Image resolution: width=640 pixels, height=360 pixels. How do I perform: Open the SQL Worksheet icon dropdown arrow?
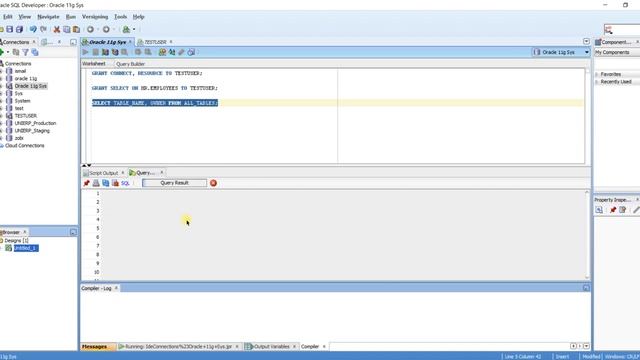(133, 29)
